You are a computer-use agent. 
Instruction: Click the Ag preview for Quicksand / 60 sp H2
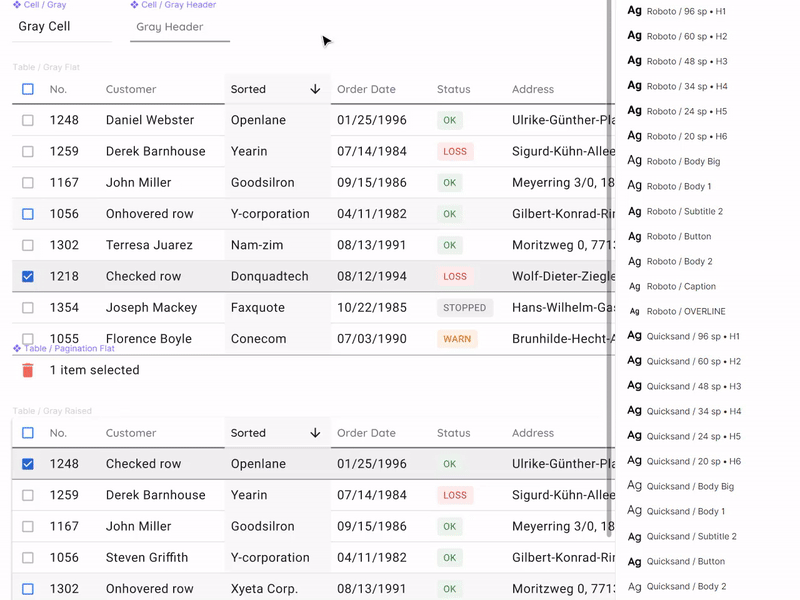click(x=634, y=361)
